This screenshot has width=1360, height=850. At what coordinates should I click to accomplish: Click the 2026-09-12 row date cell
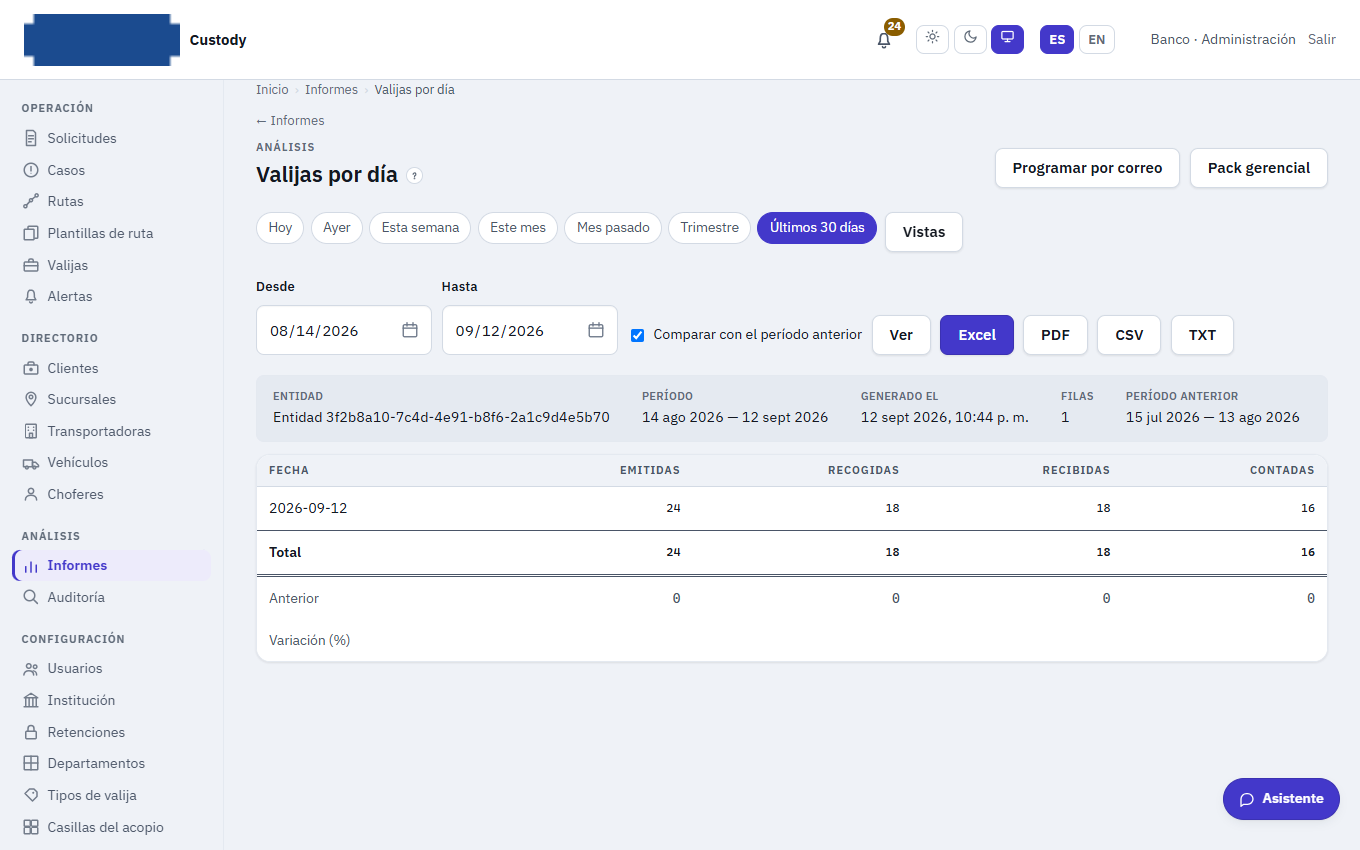308,508
